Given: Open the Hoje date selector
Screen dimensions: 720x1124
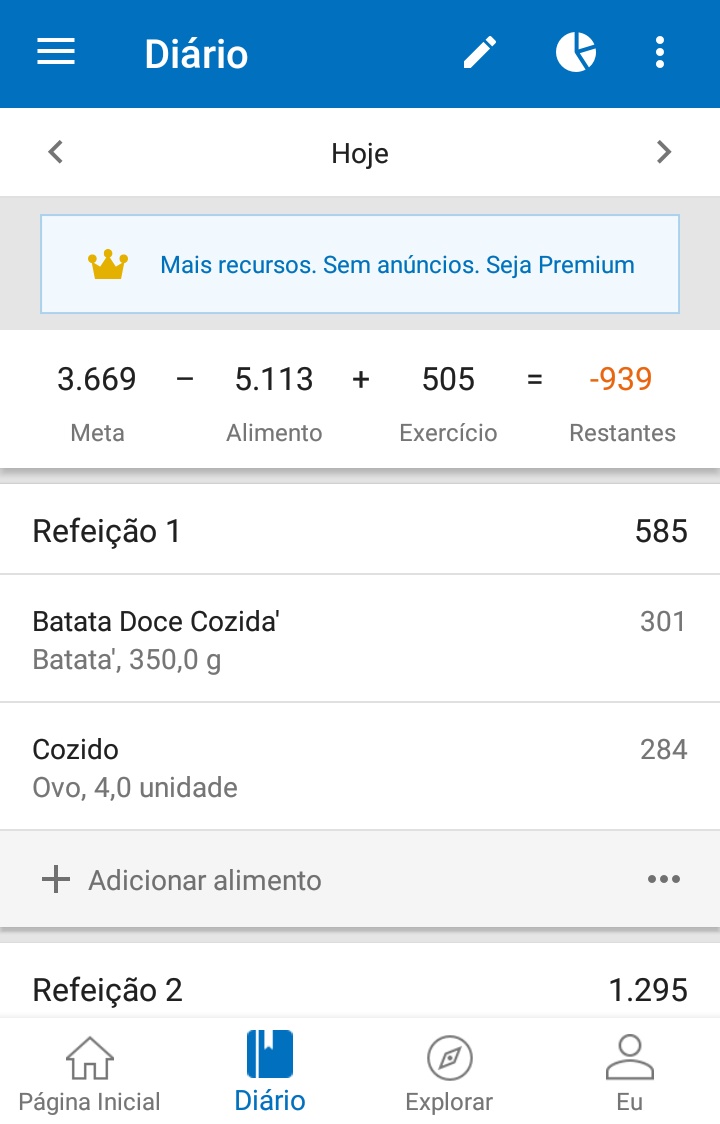Looking at the screenshot, I should pyautogui.click(x=360, y=153).
